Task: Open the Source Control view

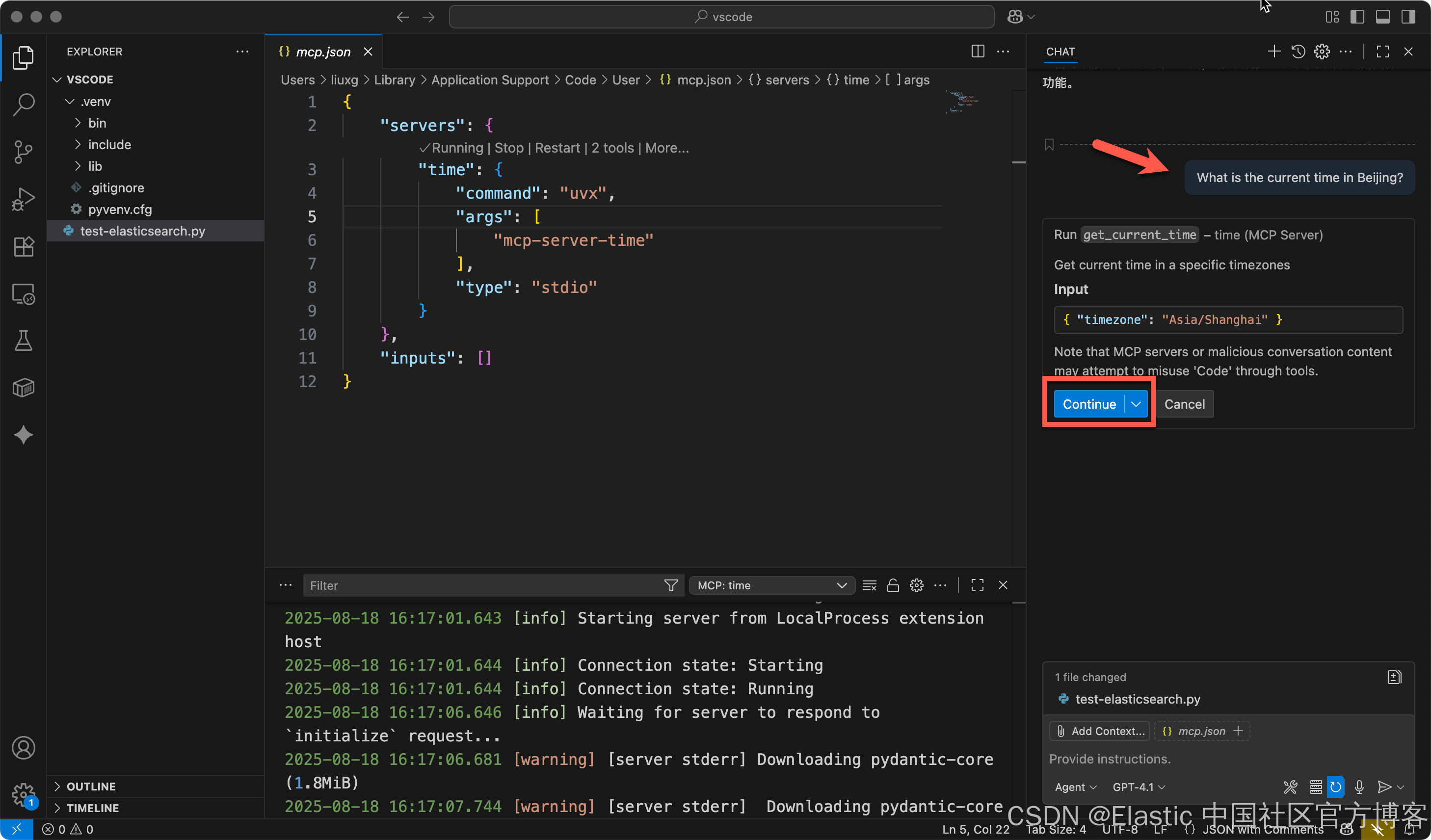Action: pyautogui.click(x=23, y=152)
